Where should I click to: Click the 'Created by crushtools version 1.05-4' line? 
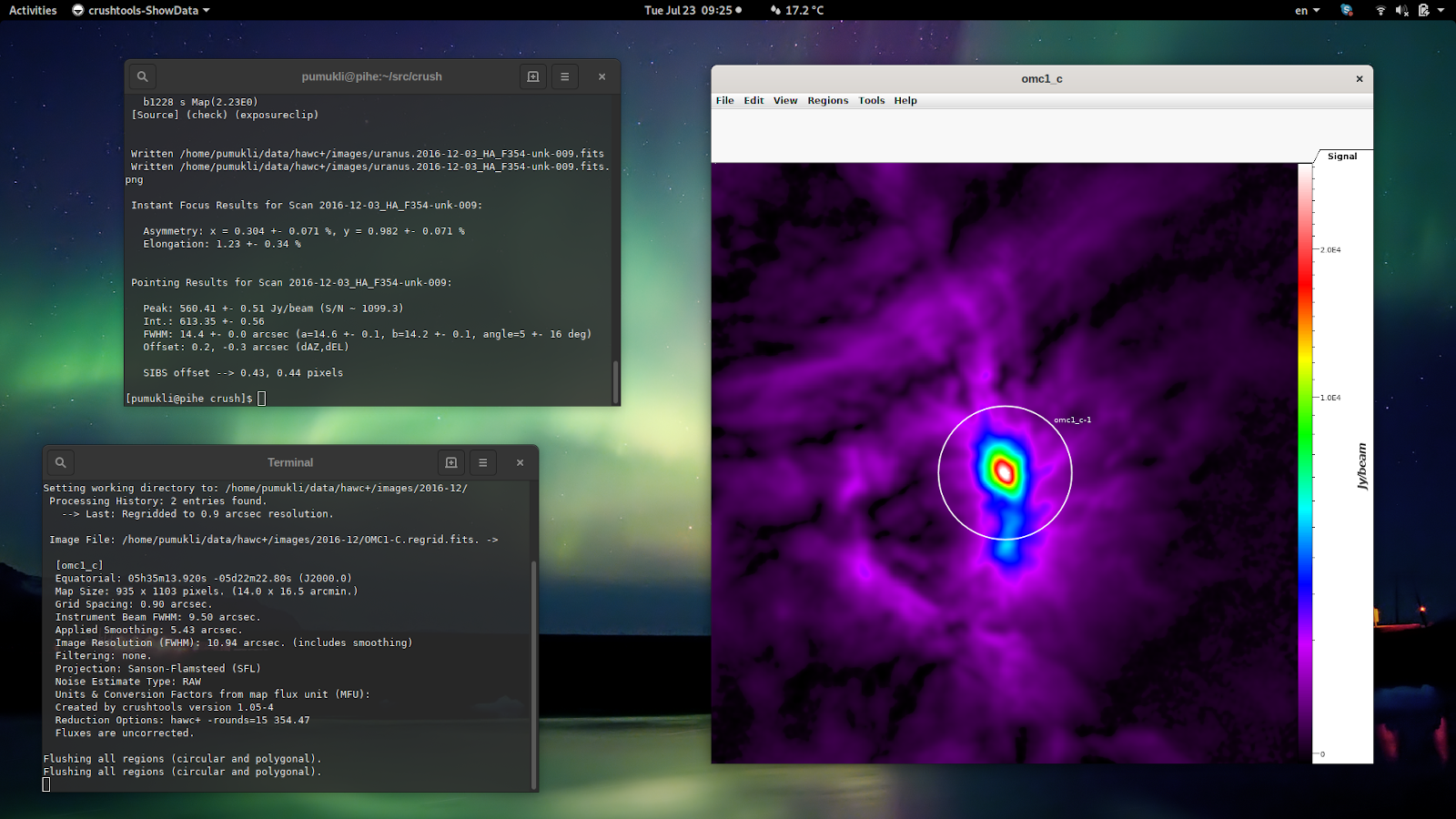tap(164, 707)
